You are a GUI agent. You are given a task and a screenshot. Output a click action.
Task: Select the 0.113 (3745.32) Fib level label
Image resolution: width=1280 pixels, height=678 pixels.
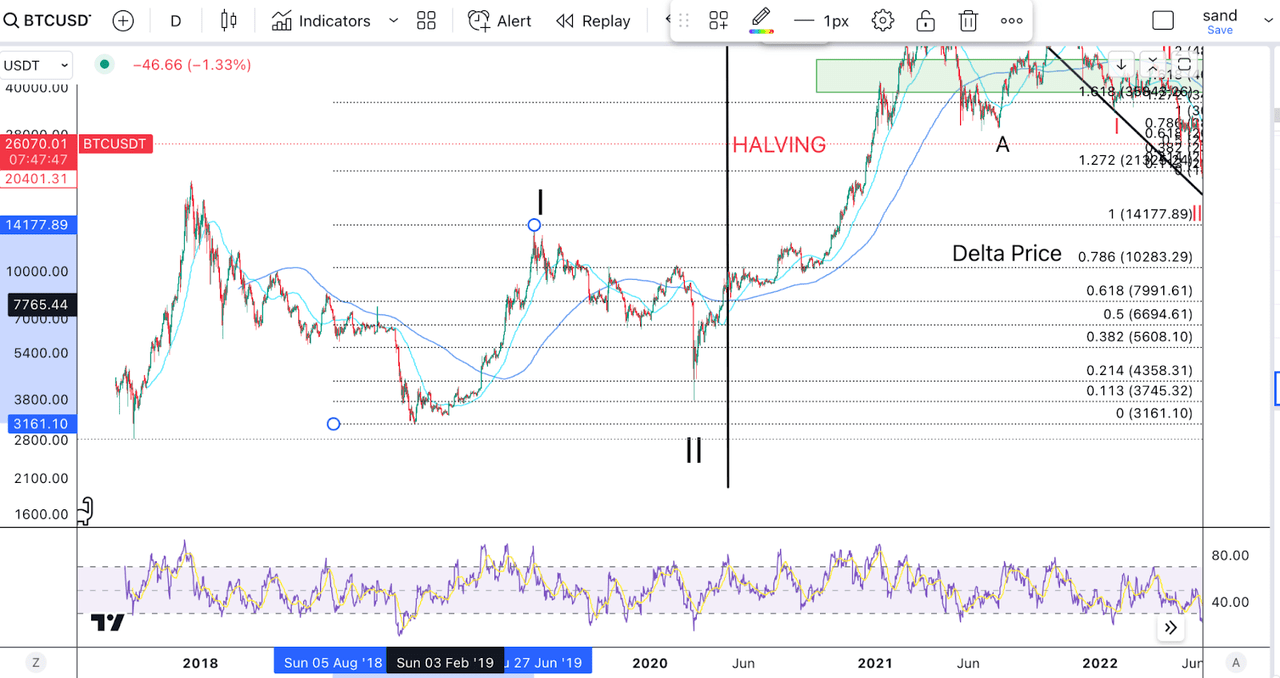pyautogui.click(x=1139, y=391)
